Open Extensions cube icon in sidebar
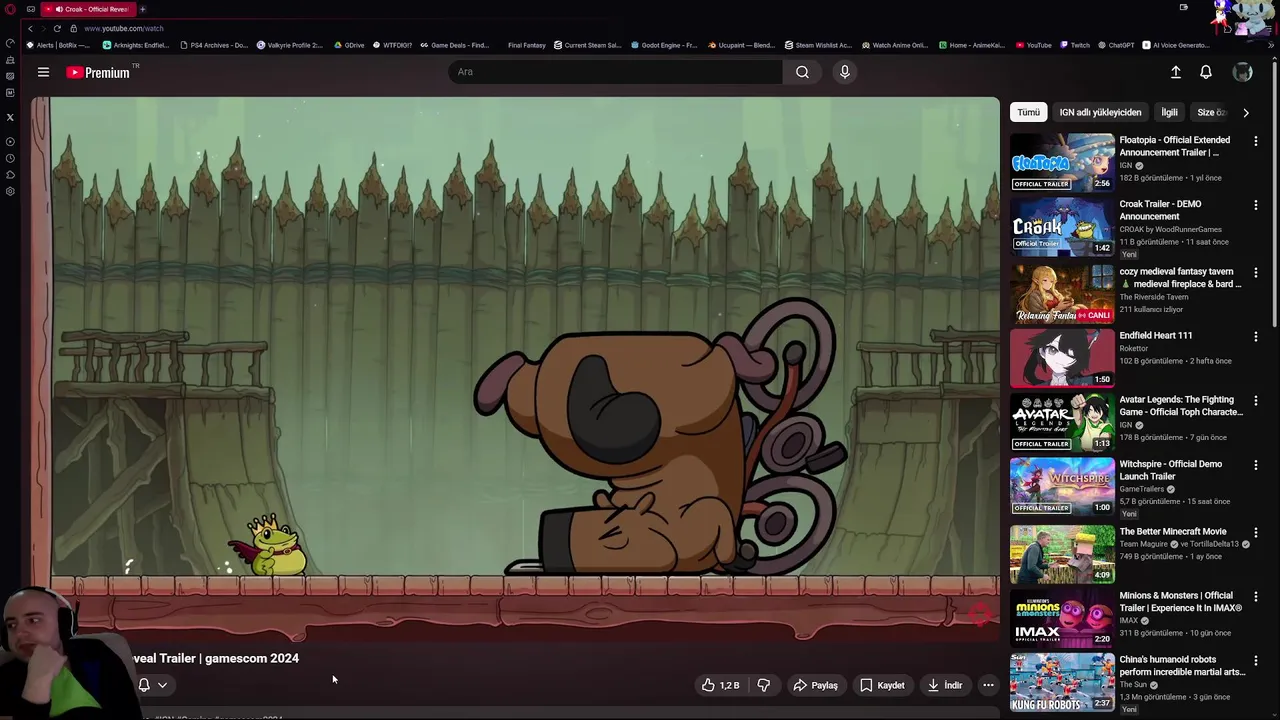The height and width of the screenshot is (720, 1280). click(x=10, y=174)
